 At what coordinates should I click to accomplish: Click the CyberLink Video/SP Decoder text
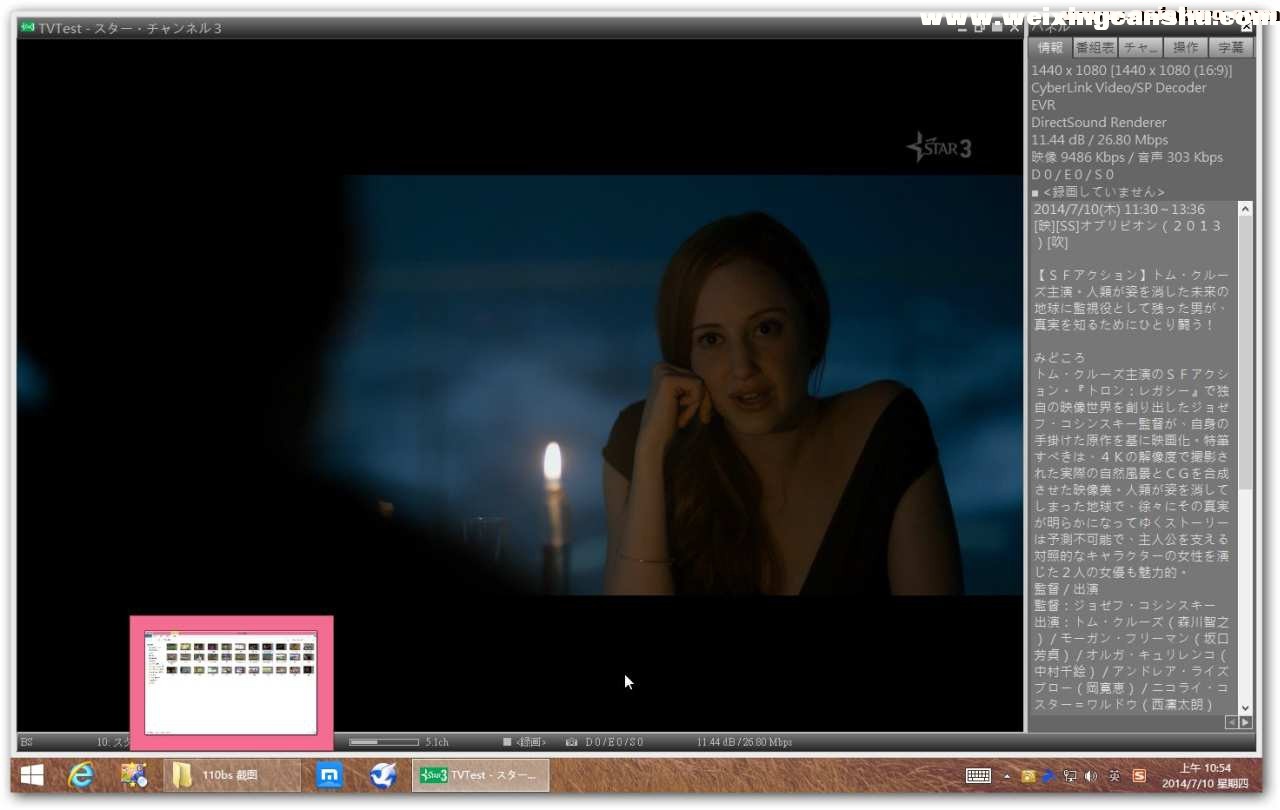(x=1118, y=88)
